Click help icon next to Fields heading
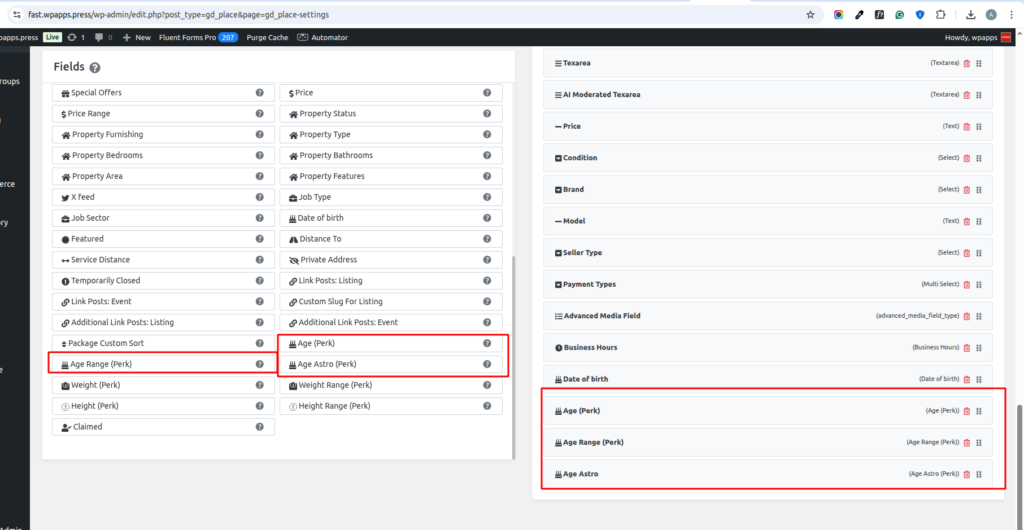The image size is (1024, 530). tap(95, 68)
